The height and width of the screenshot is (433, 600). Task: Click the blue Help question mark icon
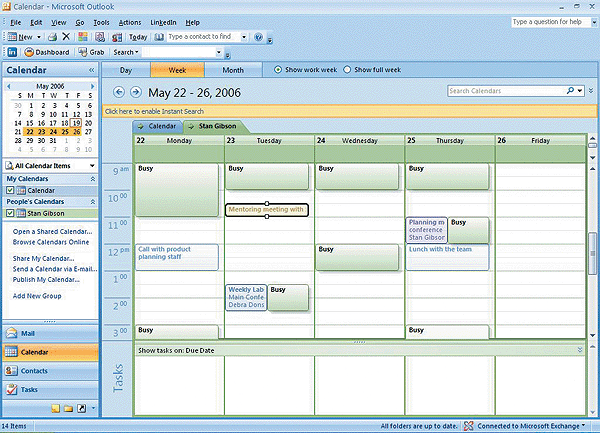(x=259, y=37)
